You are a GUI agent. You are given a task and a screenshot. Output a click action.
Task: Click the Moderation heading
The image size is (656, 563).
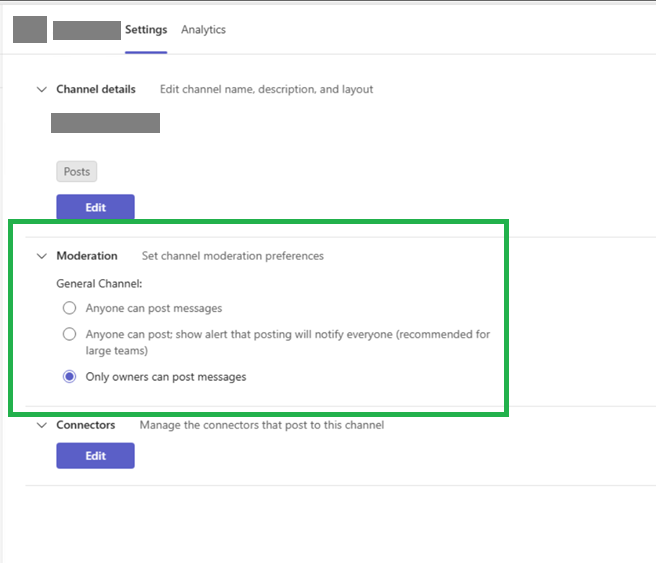point(87,256)
